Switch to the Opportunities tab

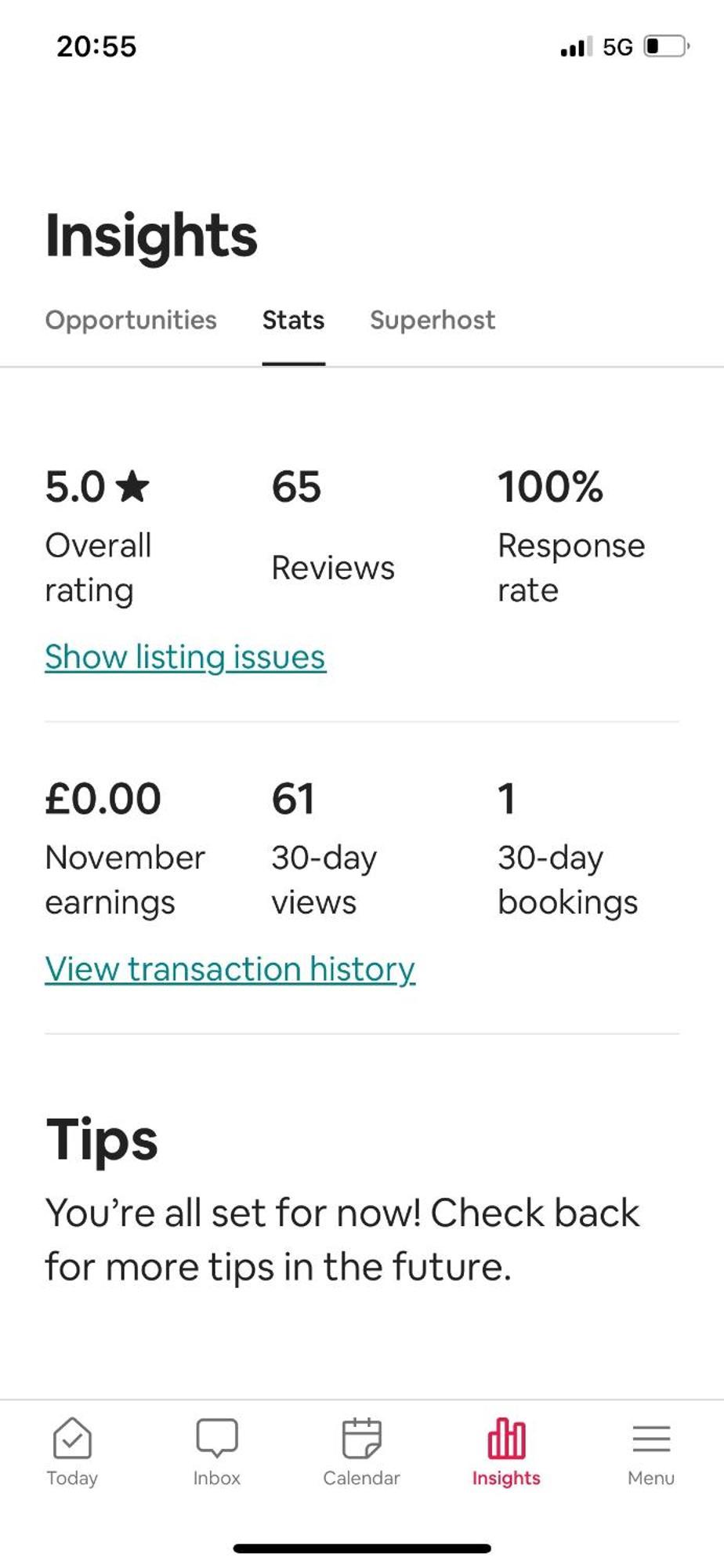tap(131, 320)
